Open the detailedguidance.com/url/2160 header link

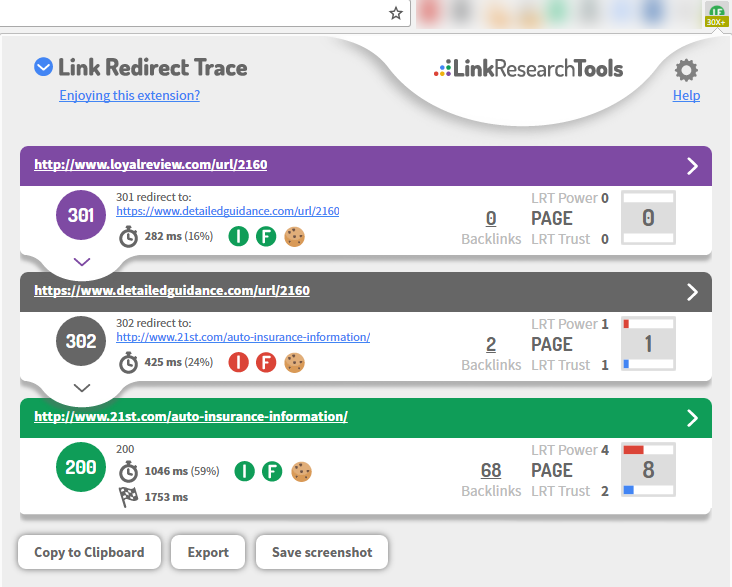[x=172, y=290]
